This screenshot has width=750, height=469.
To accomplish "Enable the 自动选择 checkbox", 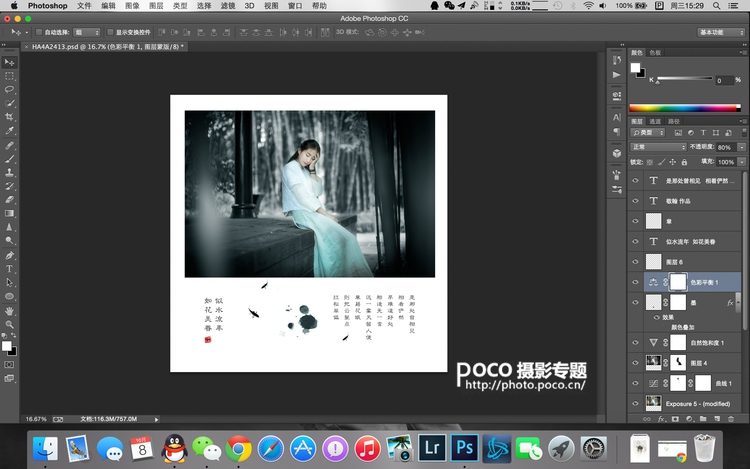I will pos(39,32).
